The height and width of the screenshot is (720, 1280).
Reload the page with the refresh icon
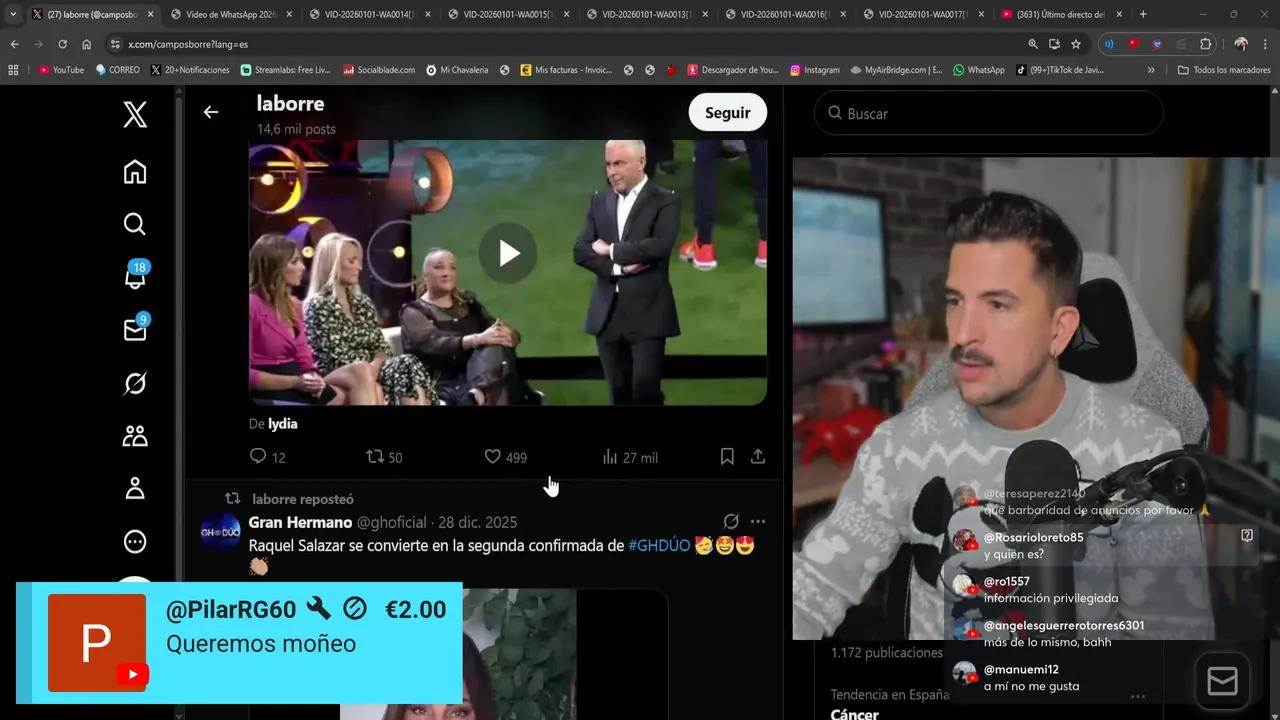pyautogui.click(x=62, y=44)
